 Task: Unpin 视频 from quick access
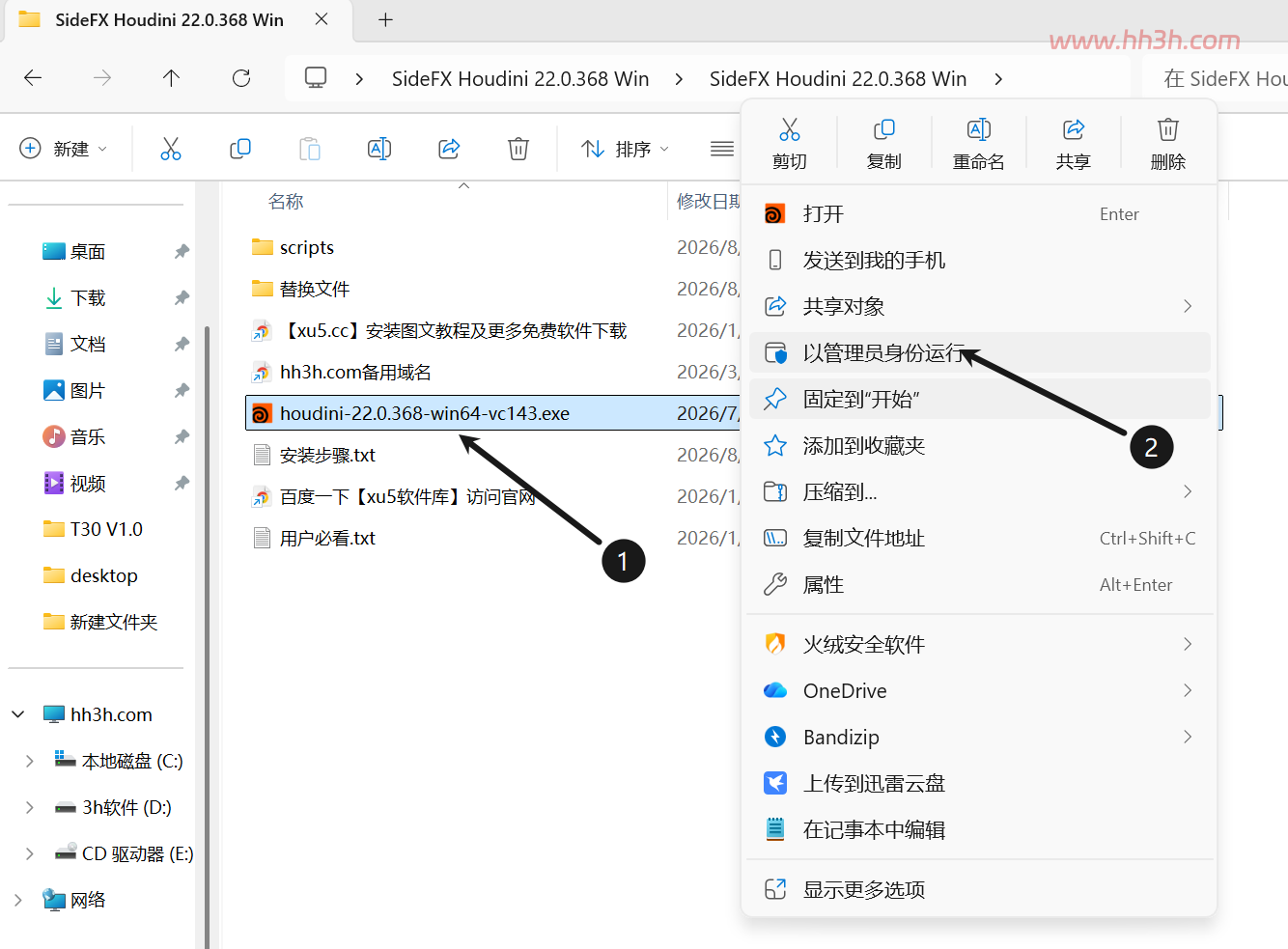[x=182, y=484]
